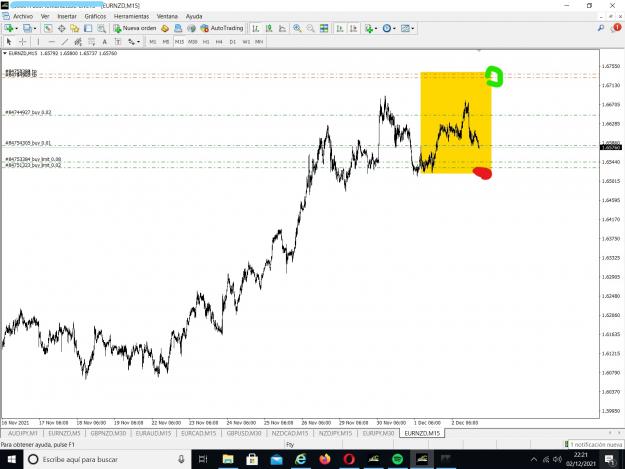Select the Equidistant Channel tool
The image size is (625, 469).
[x=78, y=41]
